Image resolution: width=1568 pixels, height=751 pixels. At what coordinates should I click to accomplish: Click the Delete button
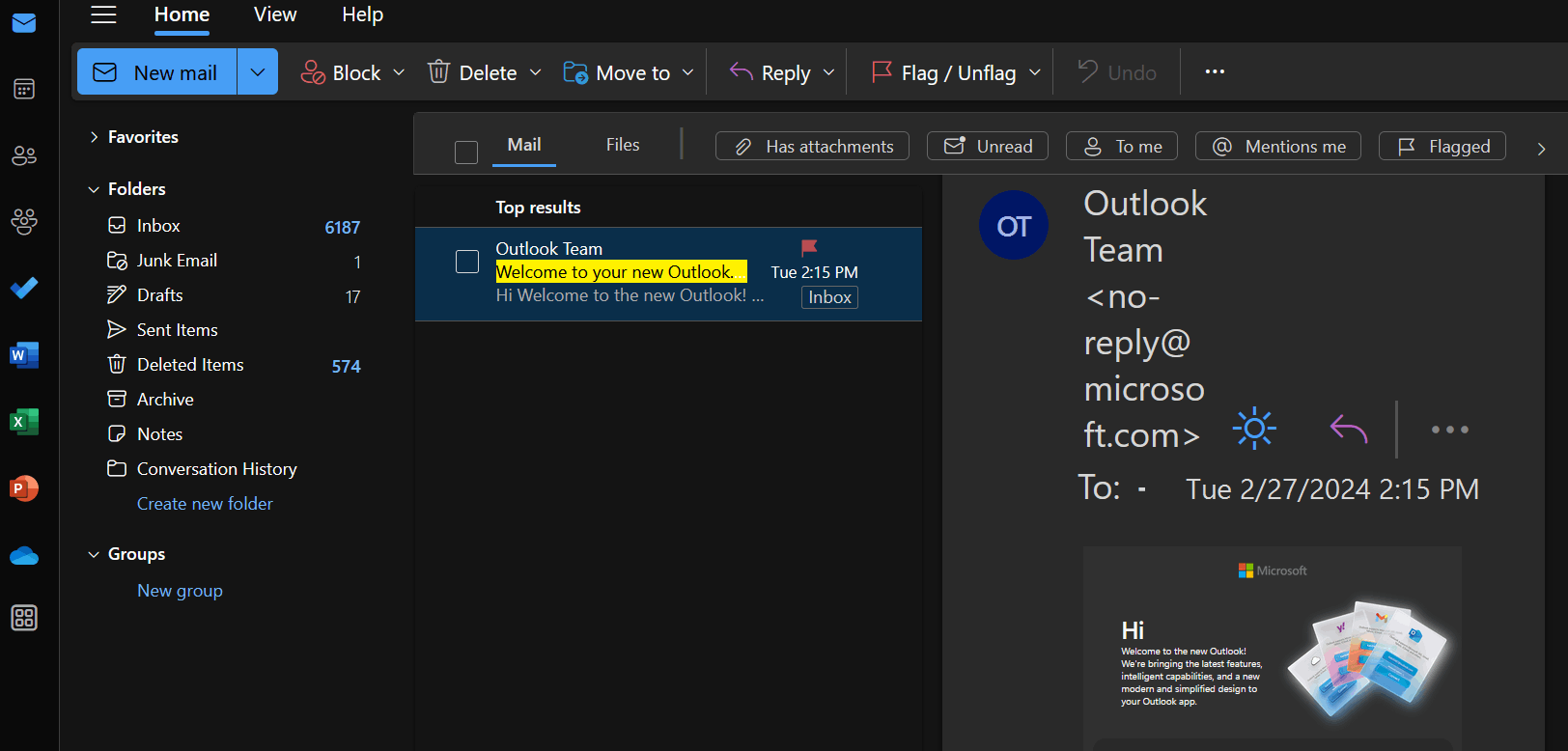pos(472,72)
